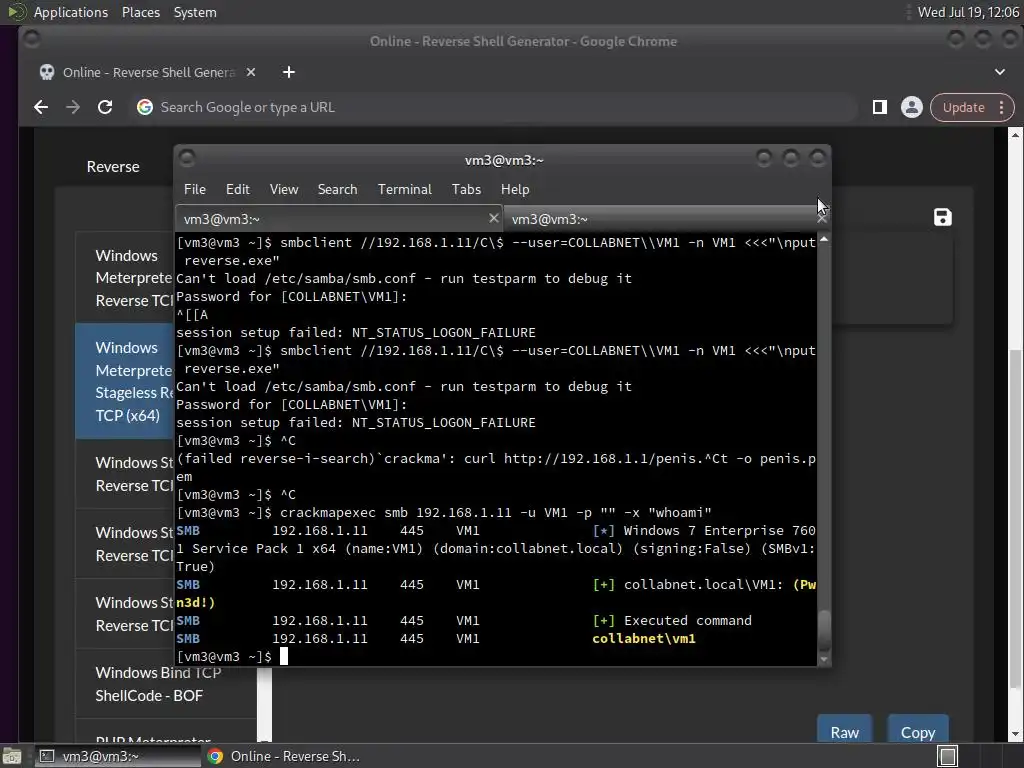
Task: Open the System menu in top panel
Action: coord(195,12)
